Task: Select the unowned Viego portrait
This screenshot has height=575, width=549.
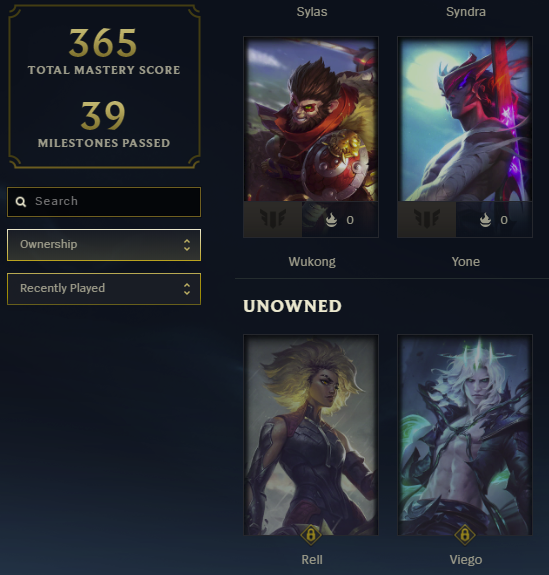Action: [465, 435]
